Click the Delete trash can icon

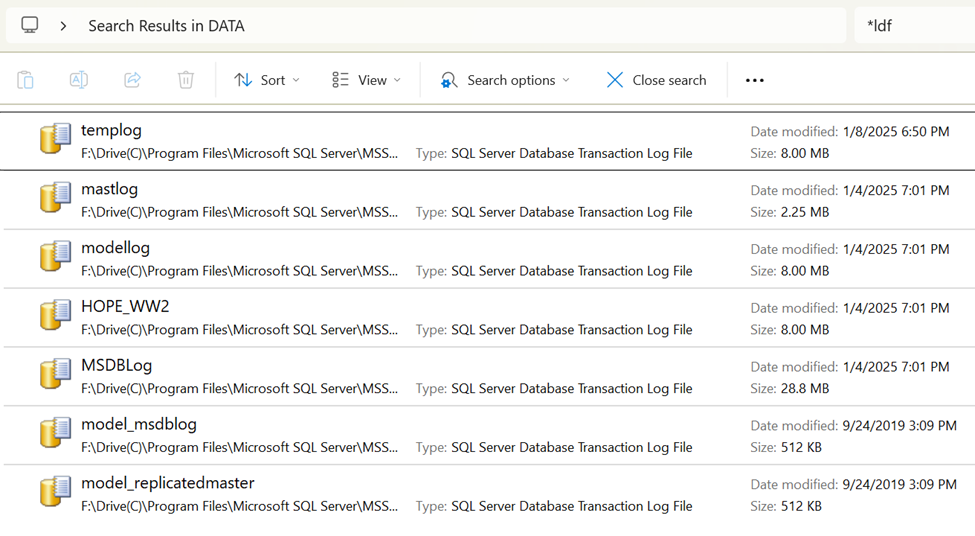coord(186,80)
